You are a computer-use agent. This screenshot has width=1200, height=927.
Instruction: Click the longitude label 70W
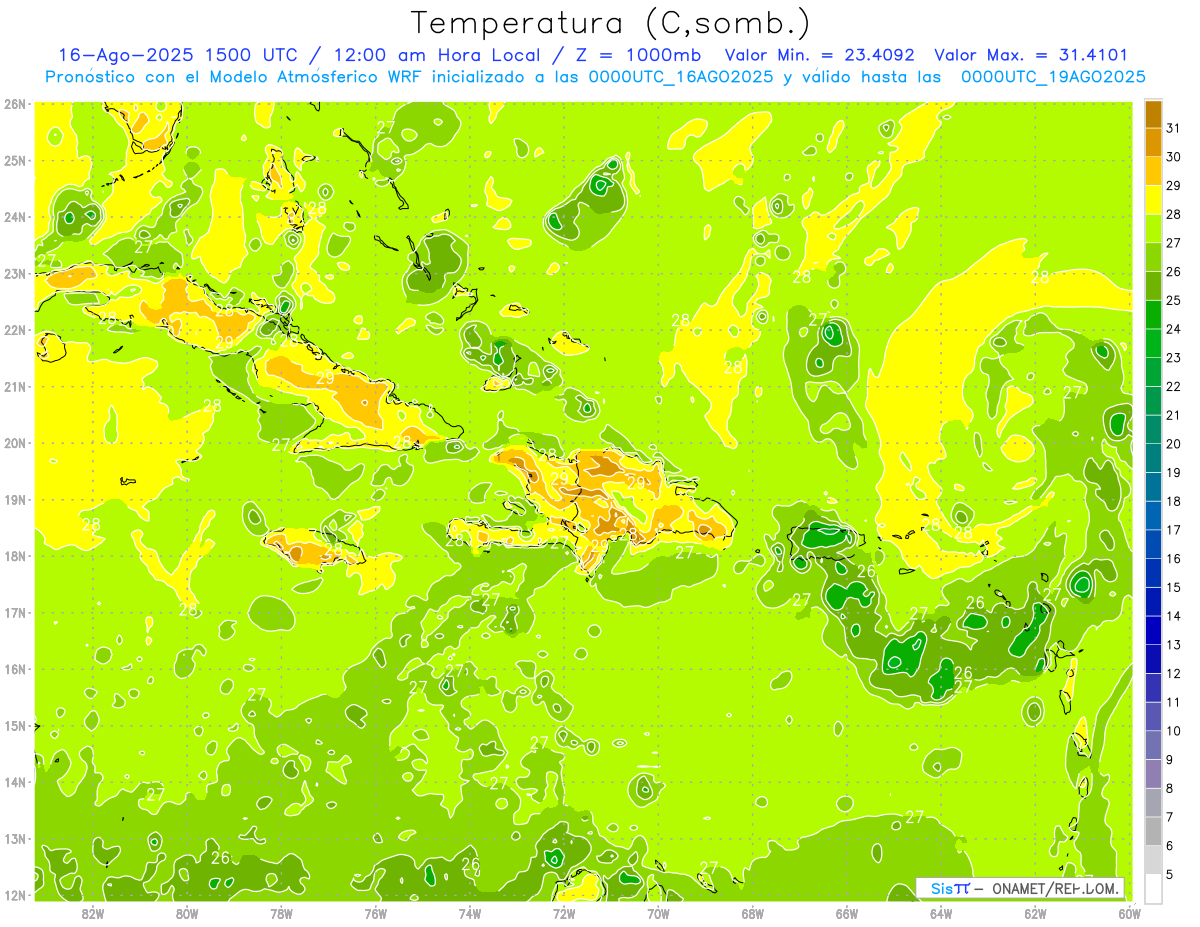(x=658, y=913)
